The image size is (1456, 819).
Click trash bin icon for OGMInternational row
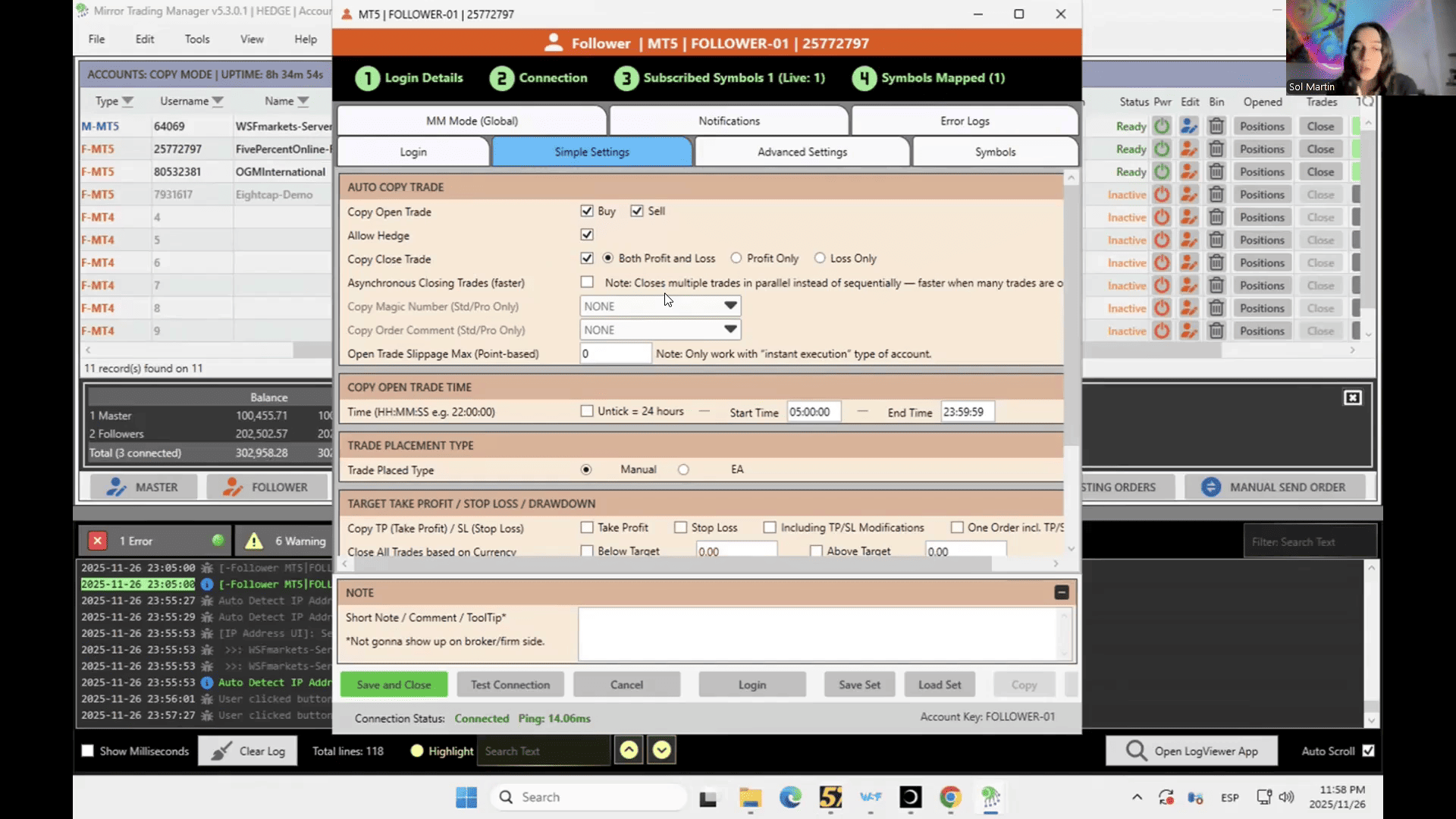click(x=1216, y=172)
